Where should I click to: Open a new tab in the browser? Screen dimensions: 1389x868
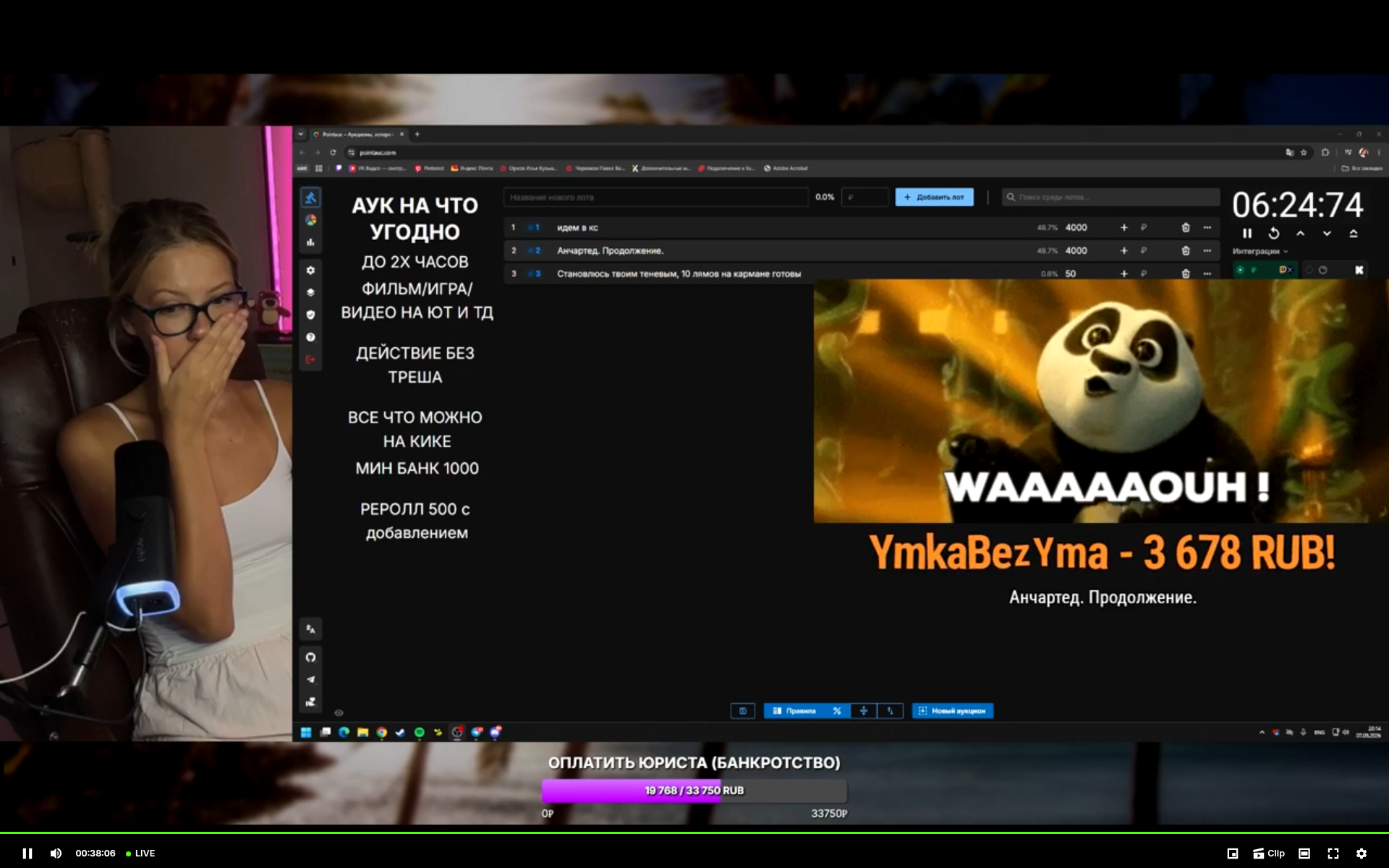417,134
